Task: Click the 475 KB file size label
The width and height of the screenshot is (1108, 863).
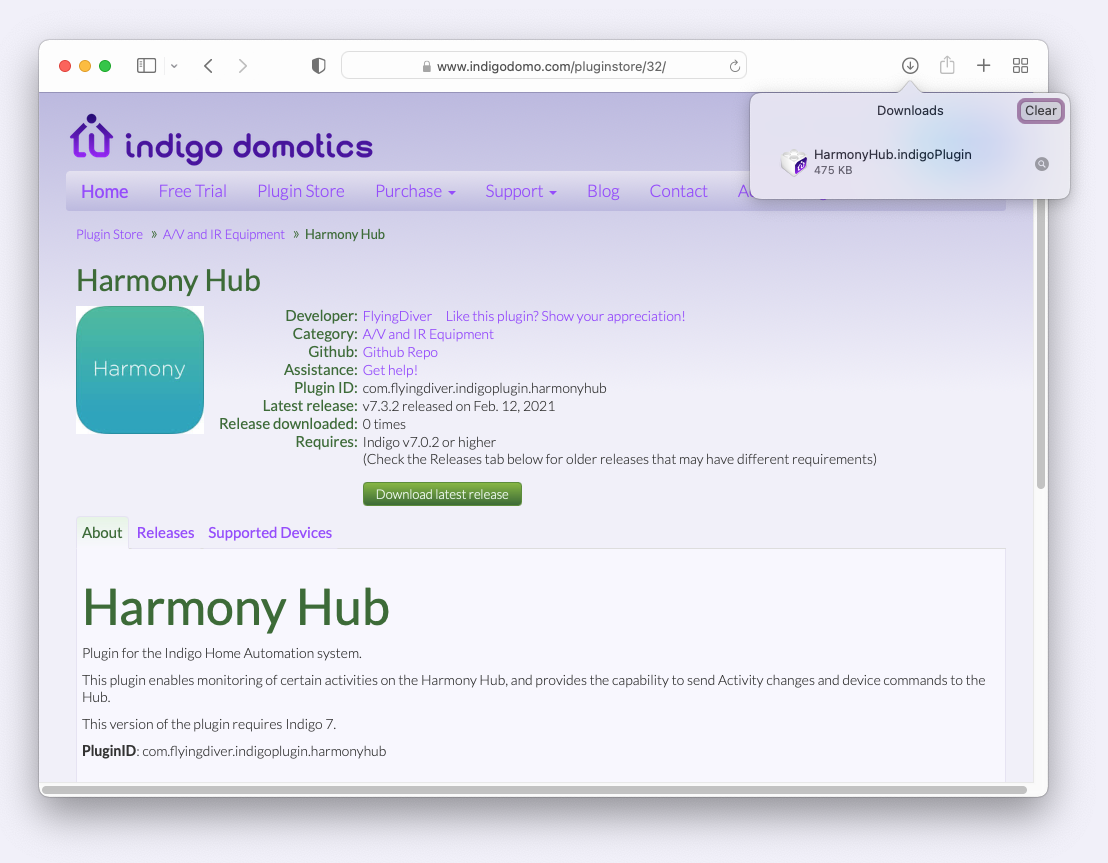Action: 833,170
